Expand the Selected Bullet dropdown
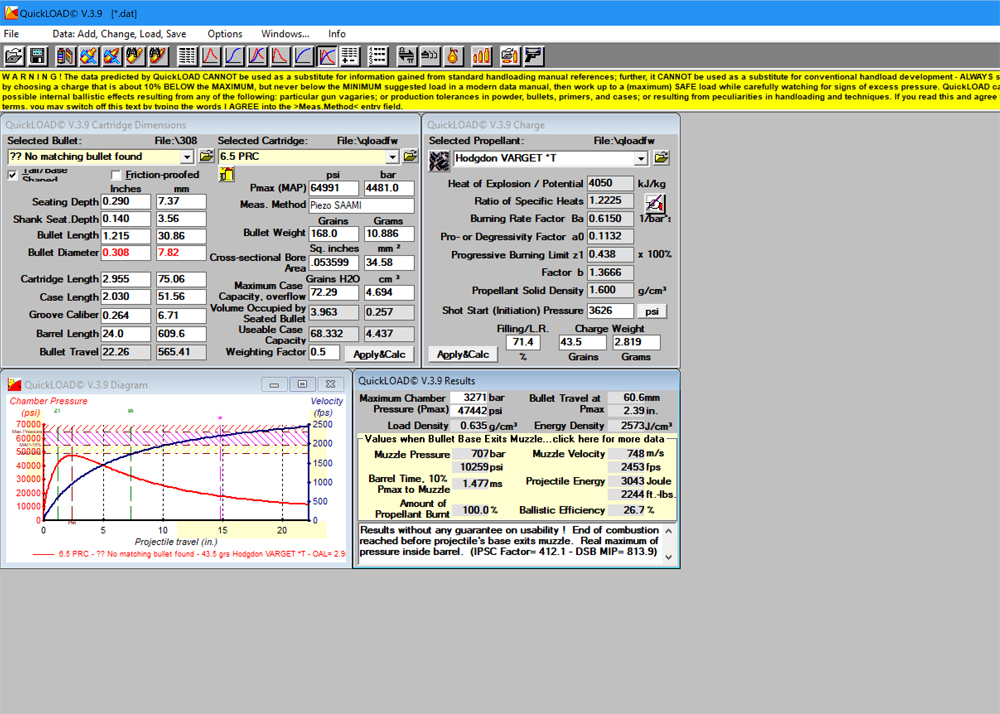 click(186, 157)
